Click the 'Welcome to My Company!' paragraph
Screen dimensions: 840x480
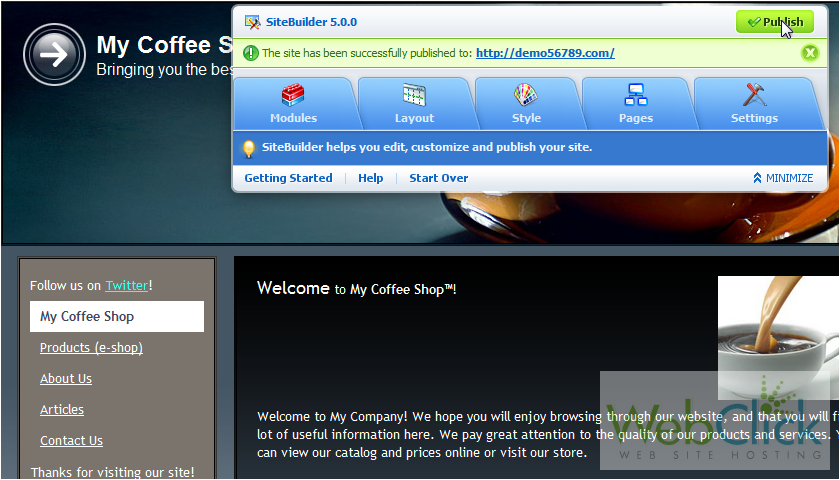click(x=548, y=434)
